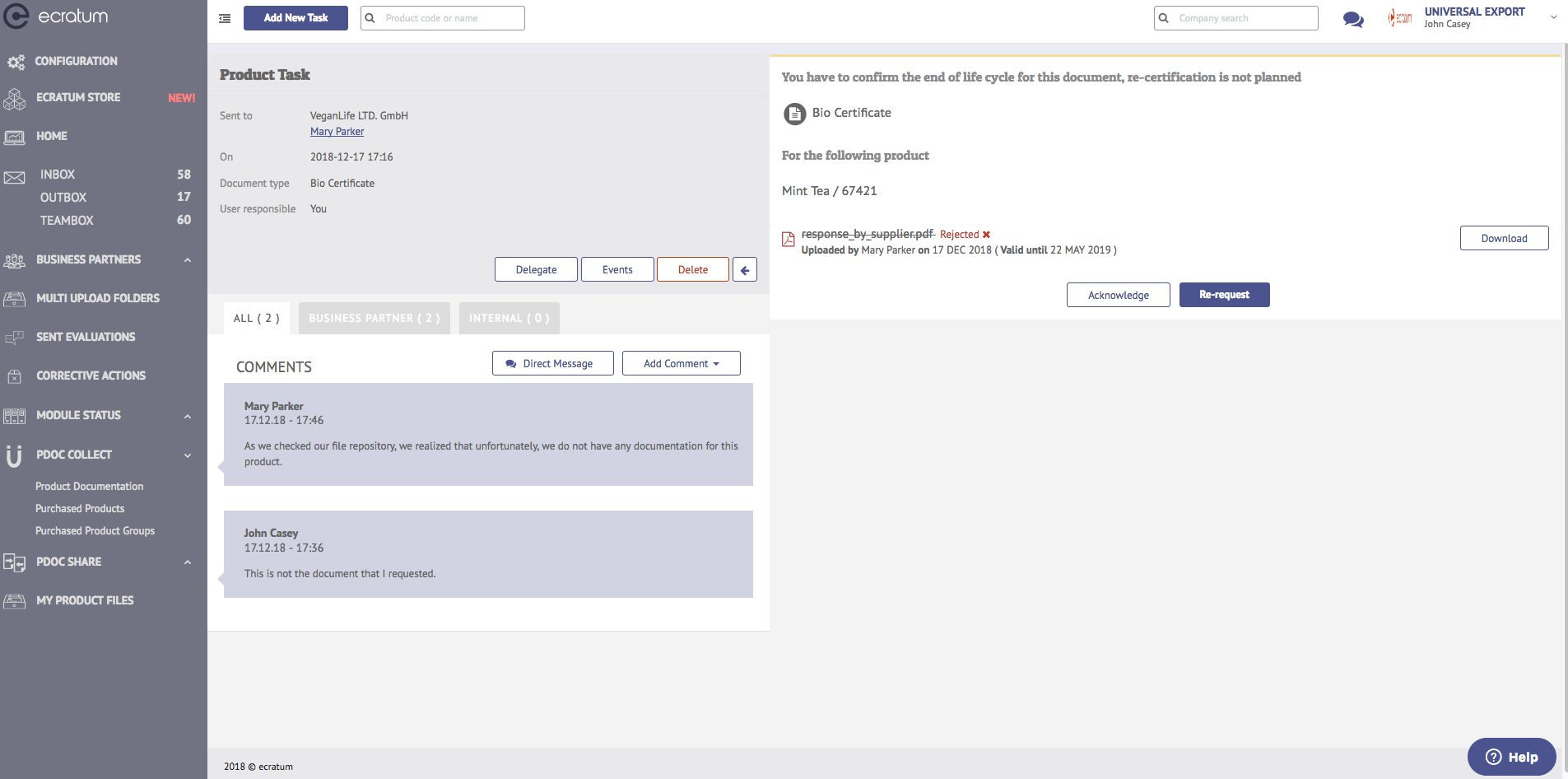The height and width of the screenshot is (779, 1568).
Task: Click the Home laptop icon
Action: click(x=15, y=137)
